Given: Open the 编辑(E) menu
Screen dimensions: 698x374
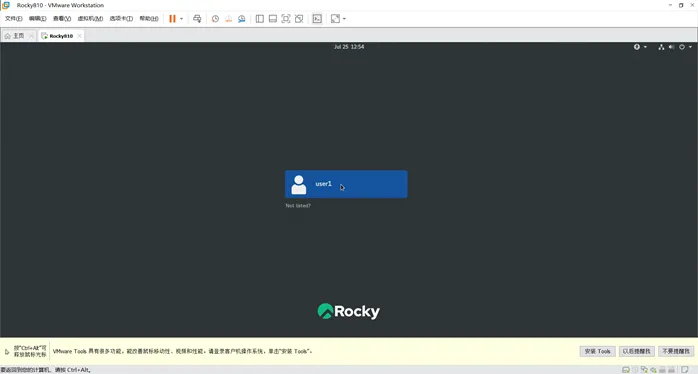Looking at the screenshot, I should point(37,19).
